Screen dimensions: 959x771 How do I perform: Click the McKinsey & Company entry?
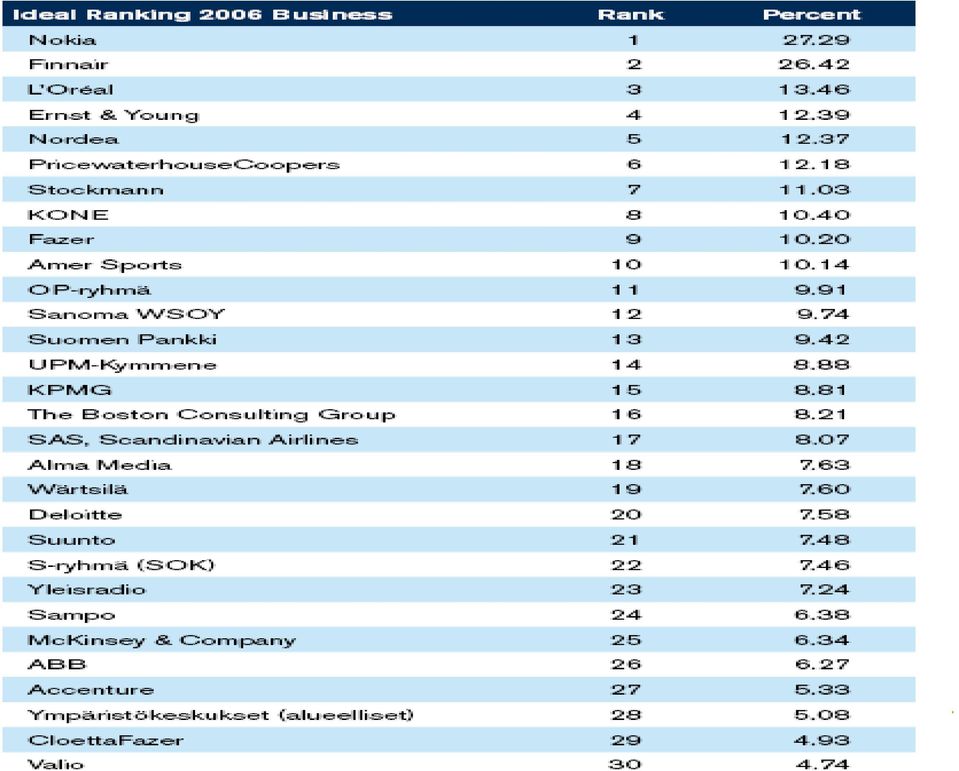162,640
